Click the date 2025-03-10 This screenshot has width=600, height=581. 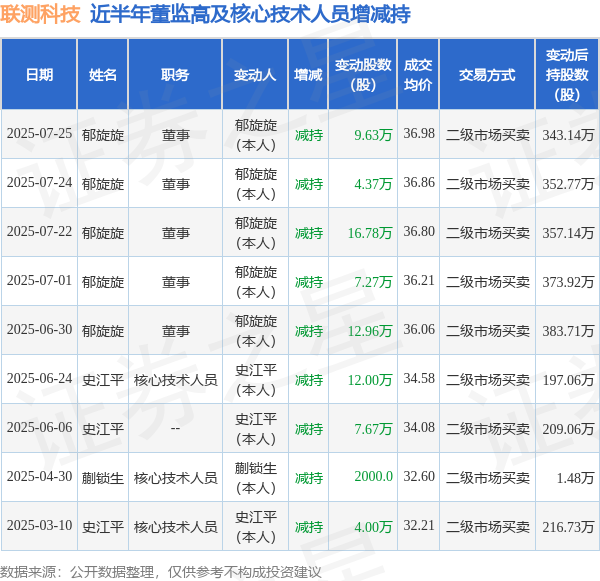tap(39, 526)
